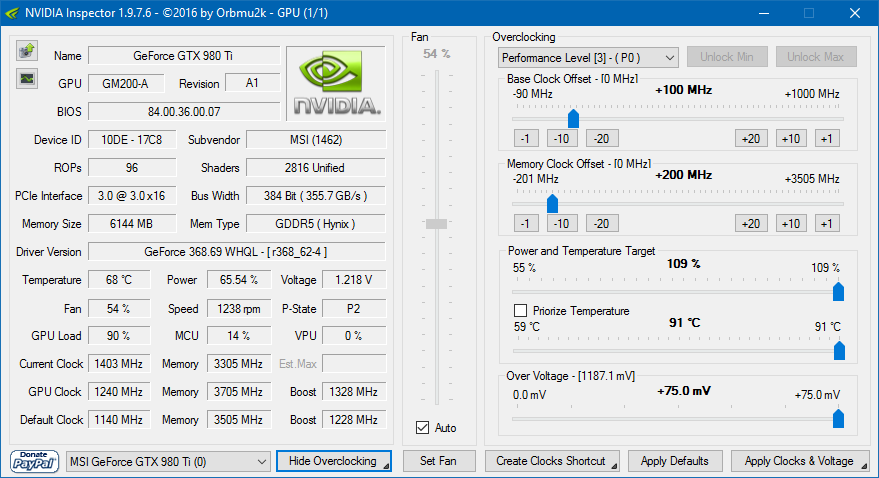The width and height of the screenshot is (879, 478).
Task: Click the Base Clock Offset -10 button
Action: [562, 138]
